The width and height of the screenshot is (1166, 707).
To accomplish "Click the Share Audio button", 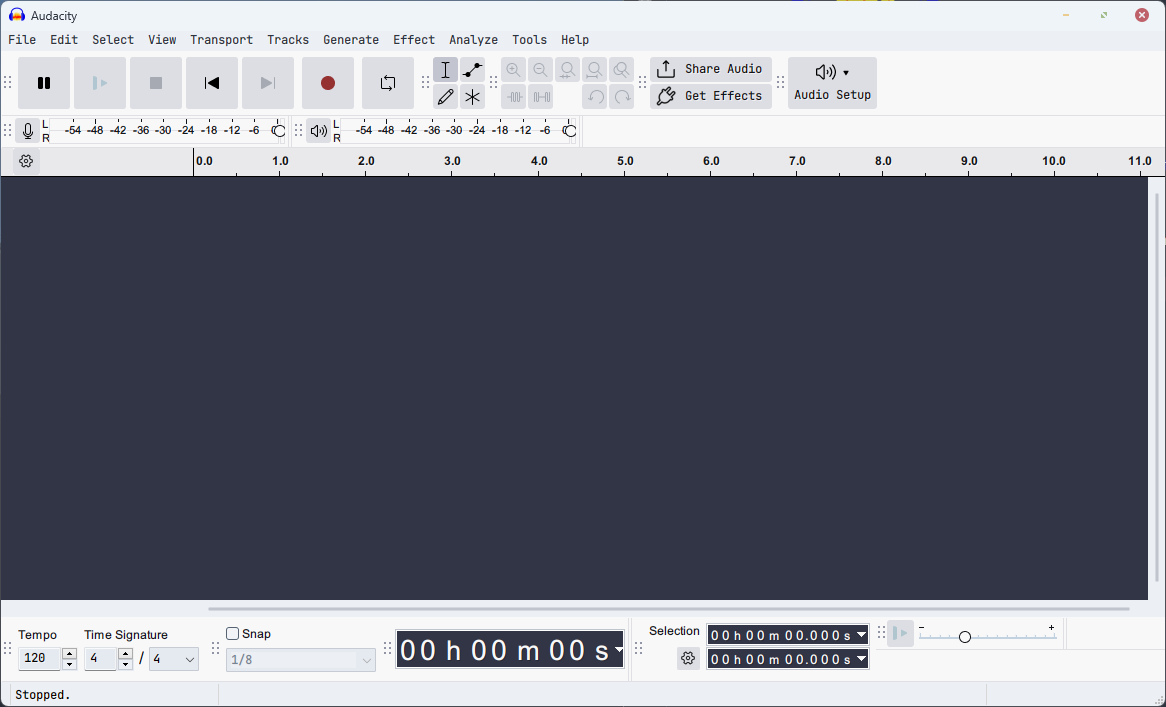I will [x=711, y=69].
